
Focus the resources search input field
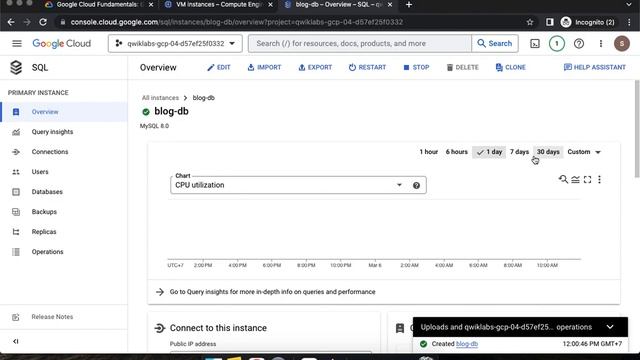point(360,43)
